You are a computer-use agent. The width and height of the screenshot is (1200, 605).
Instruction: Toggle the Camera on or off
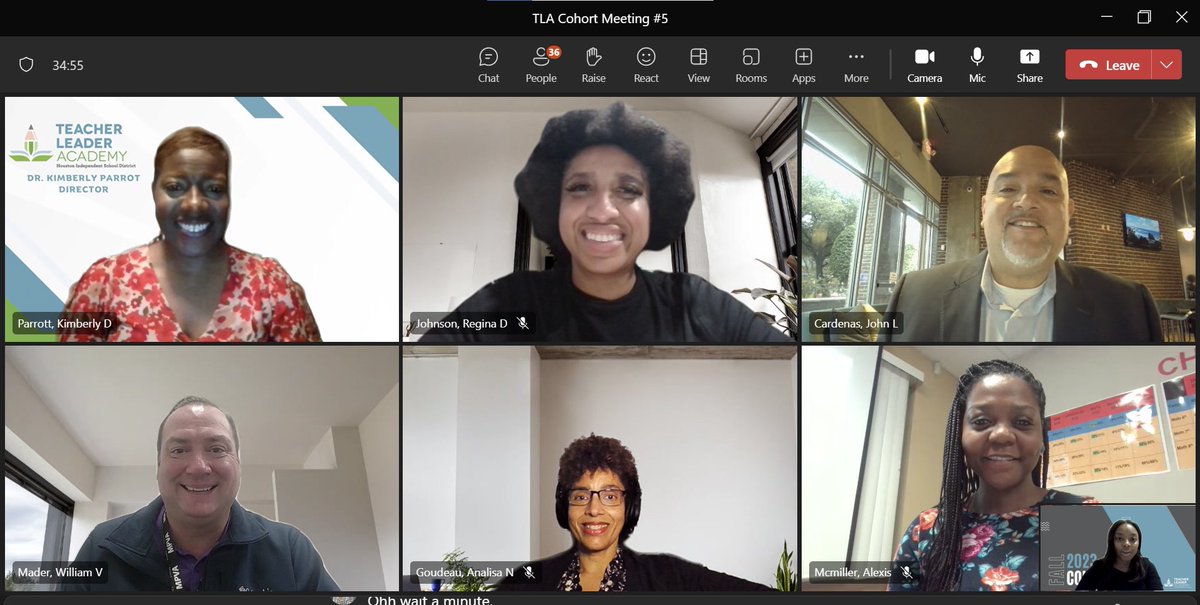point(924,65)
